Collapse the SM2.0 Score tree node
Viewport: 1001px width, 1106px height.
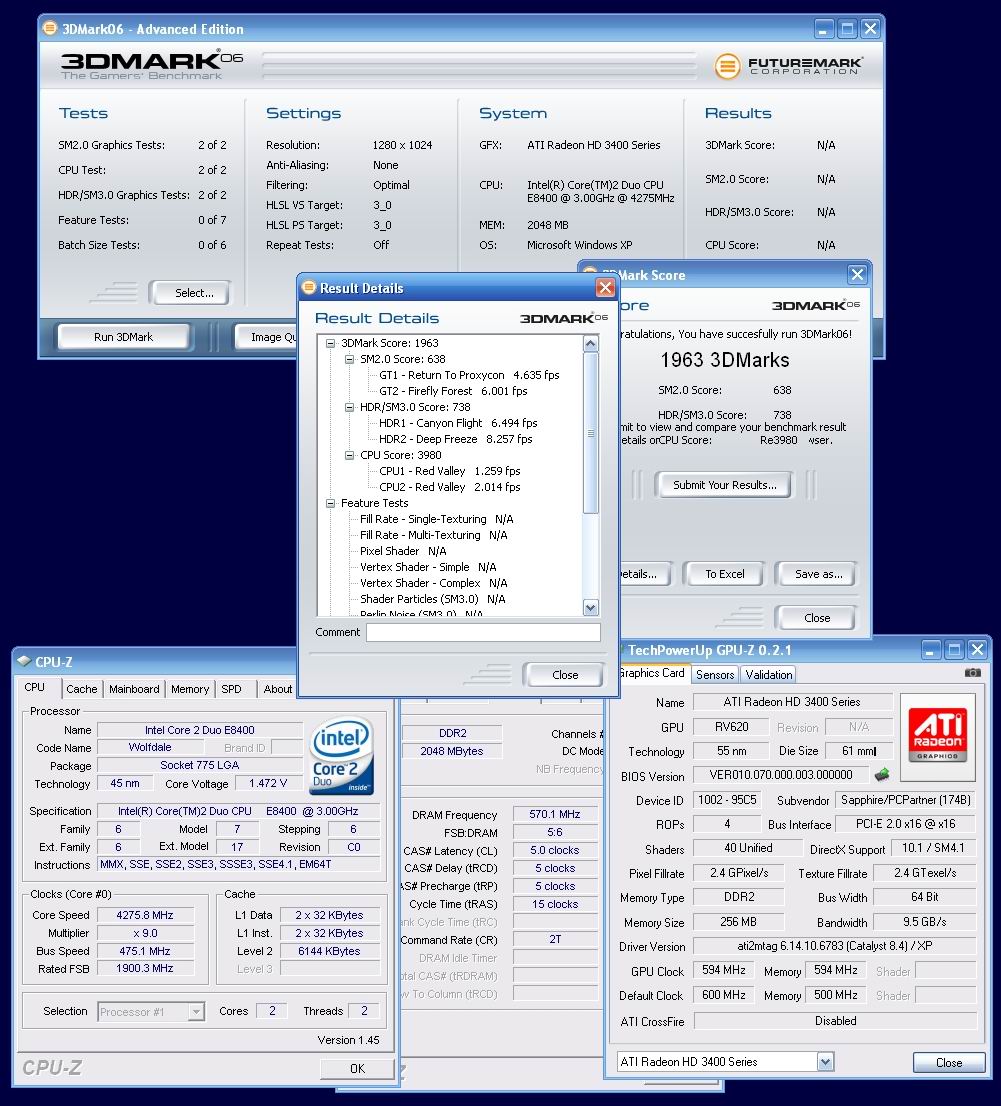click(x=349, y=359)
